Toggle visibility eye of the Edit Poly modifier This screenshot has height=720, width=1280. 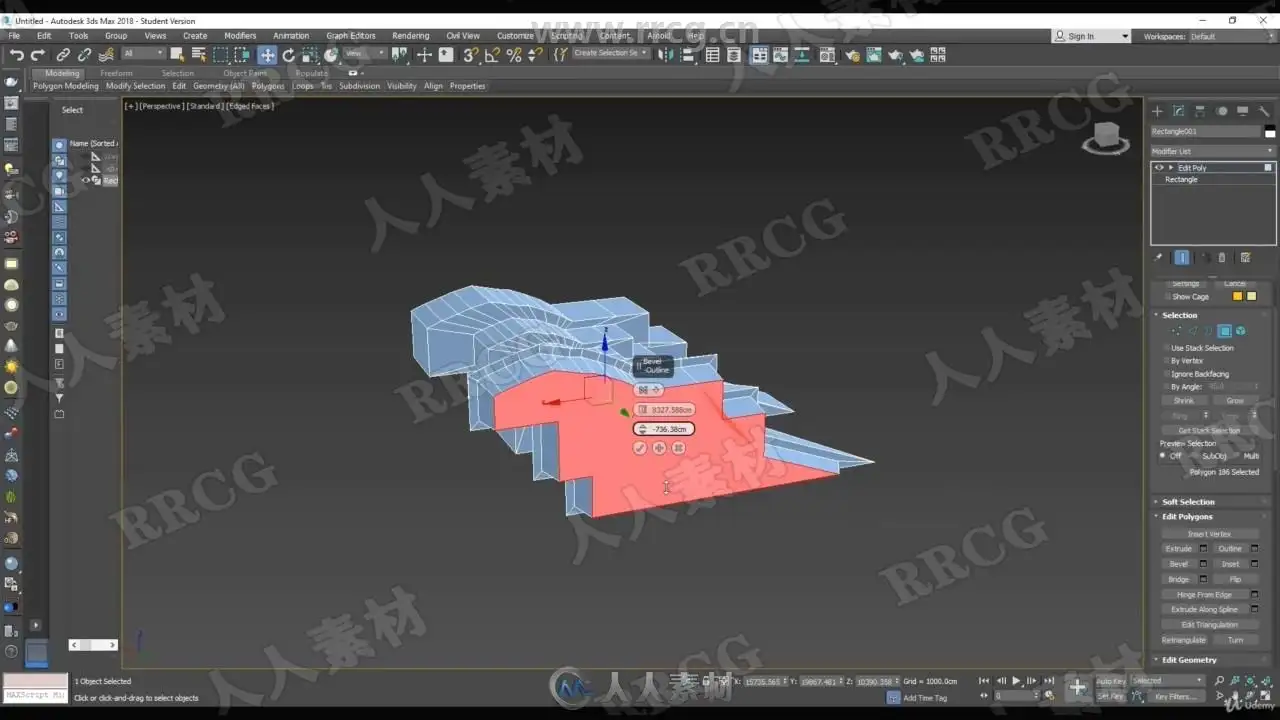pyautogui.click(x=1159, y=168)
